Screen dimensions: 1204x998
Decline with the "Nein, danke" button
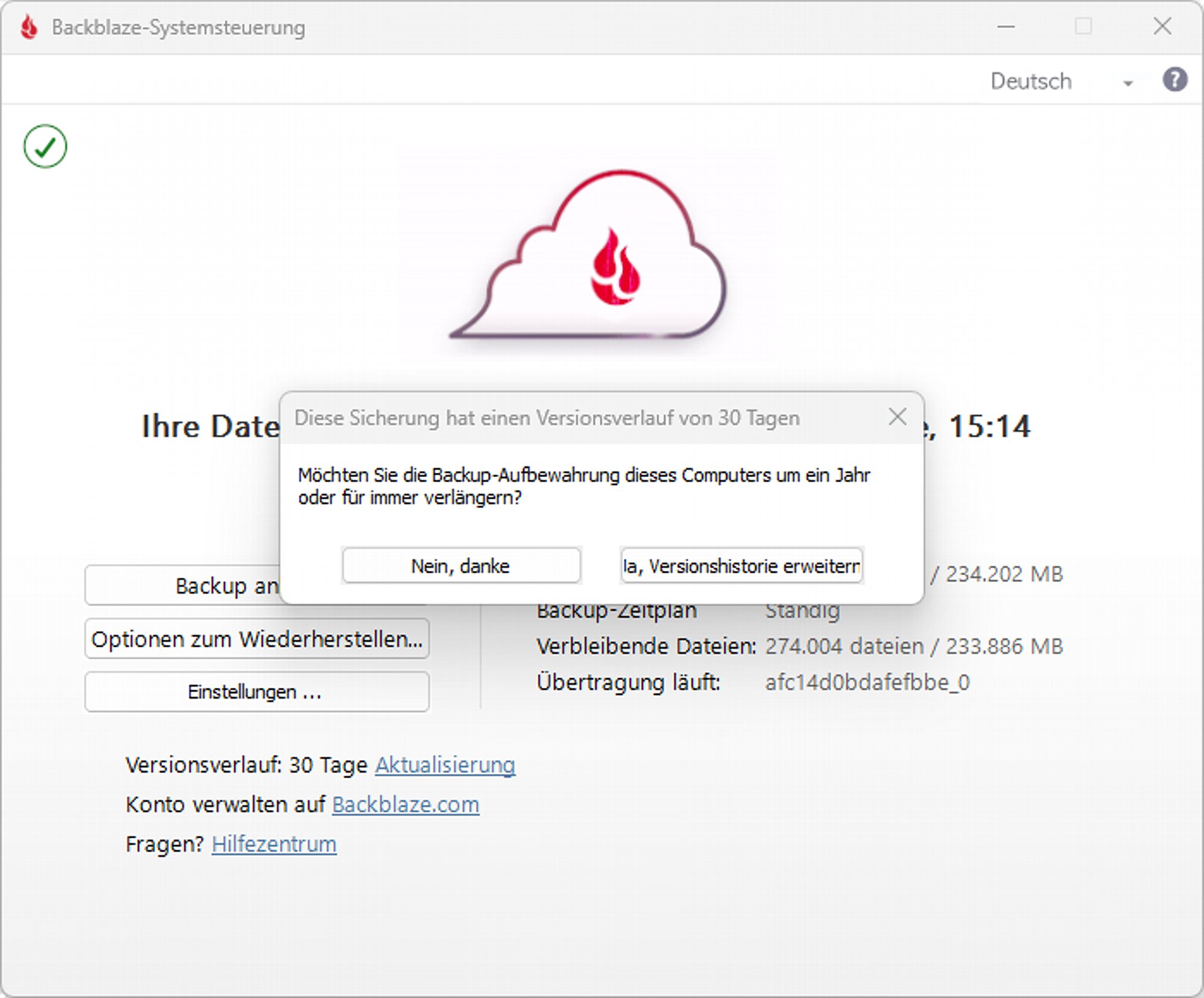click(461, 566)
